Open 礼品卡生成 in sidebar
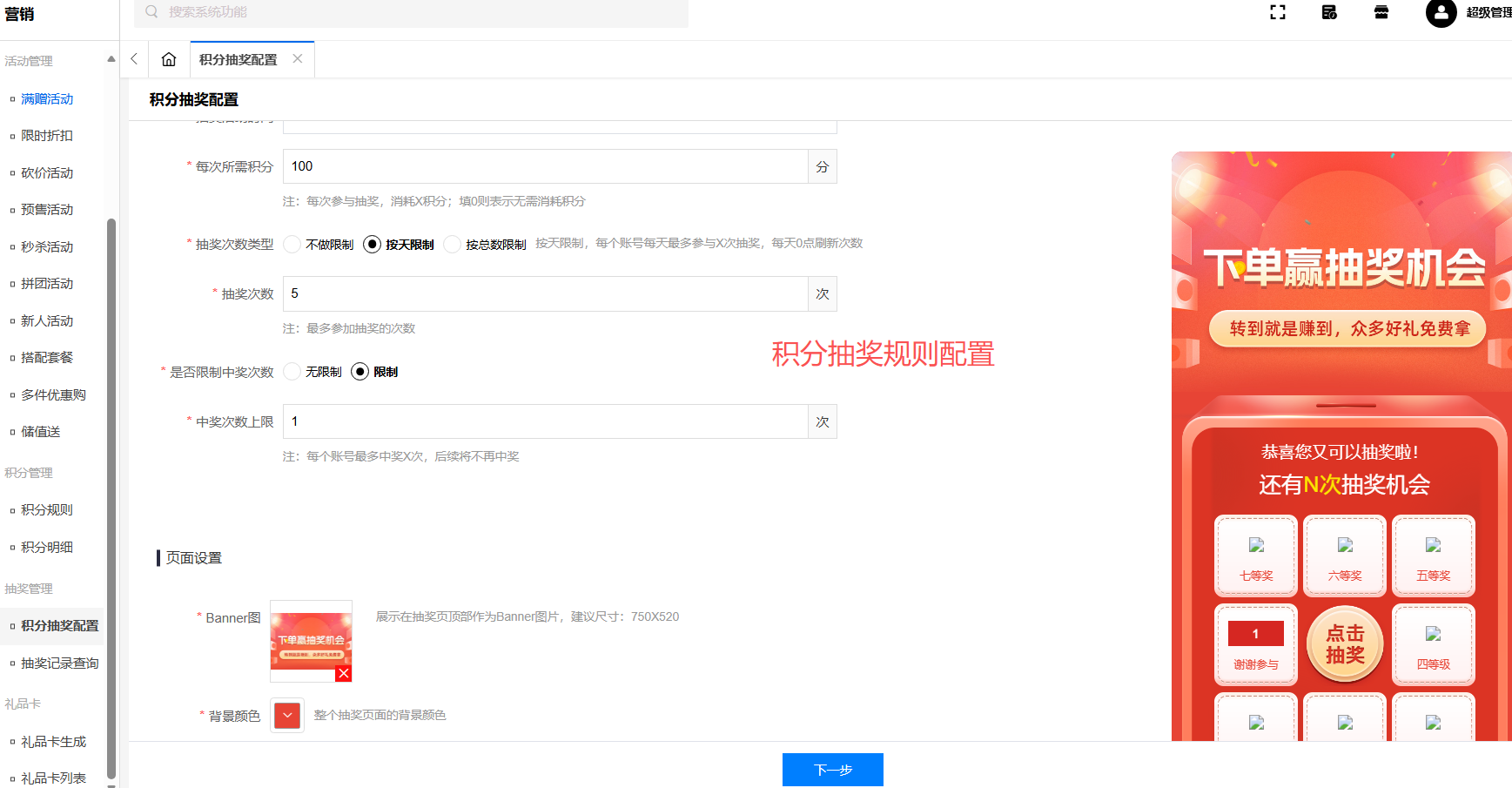Viewport: 1512px width, 788px height. [54, 742]
